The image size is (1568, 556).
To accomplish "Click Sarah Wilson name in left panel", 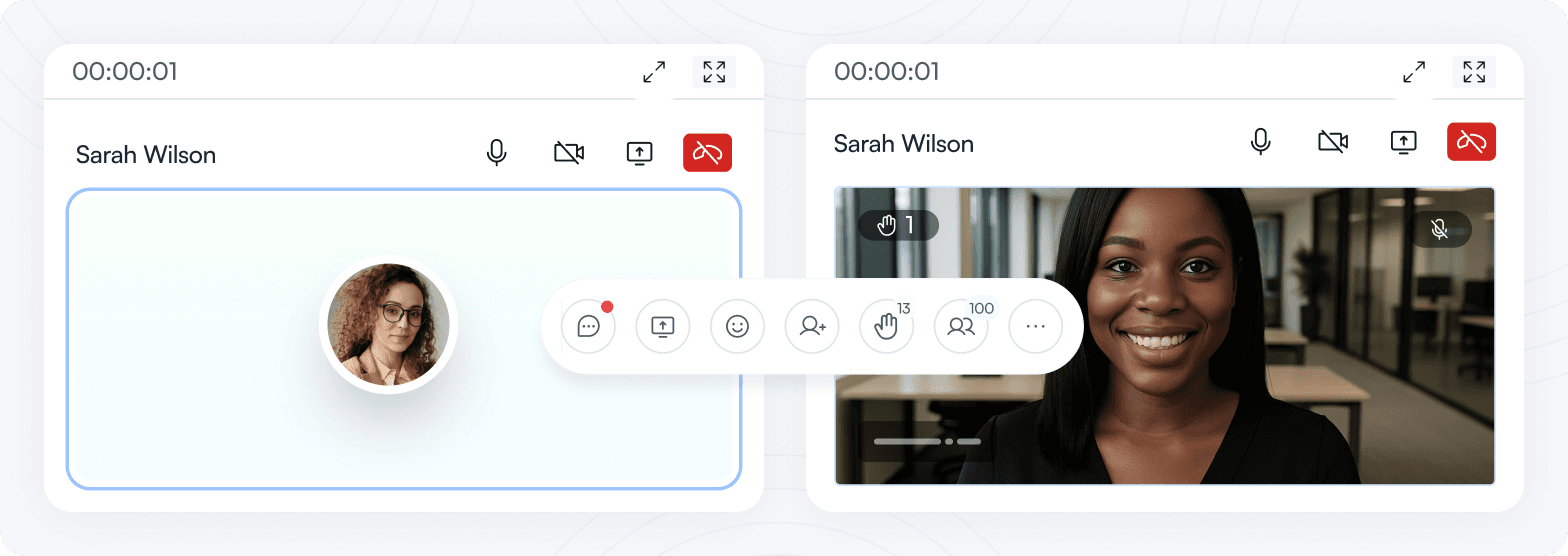I will (x=146, y=155).
